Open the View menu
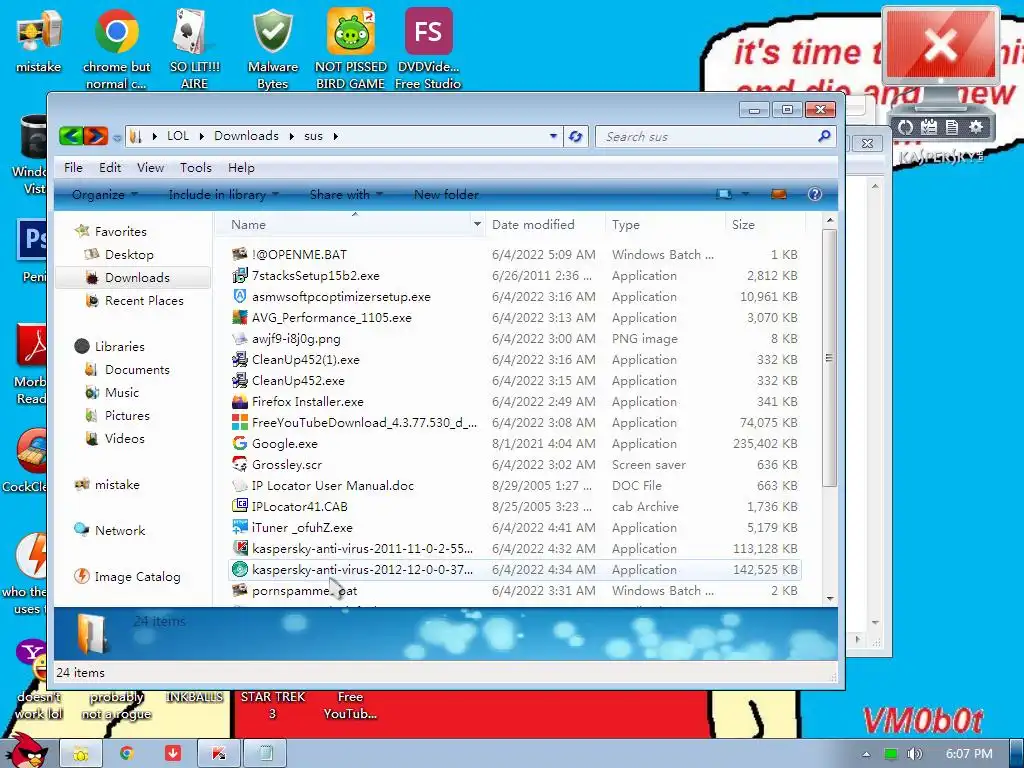 click(x=150, y=168)
